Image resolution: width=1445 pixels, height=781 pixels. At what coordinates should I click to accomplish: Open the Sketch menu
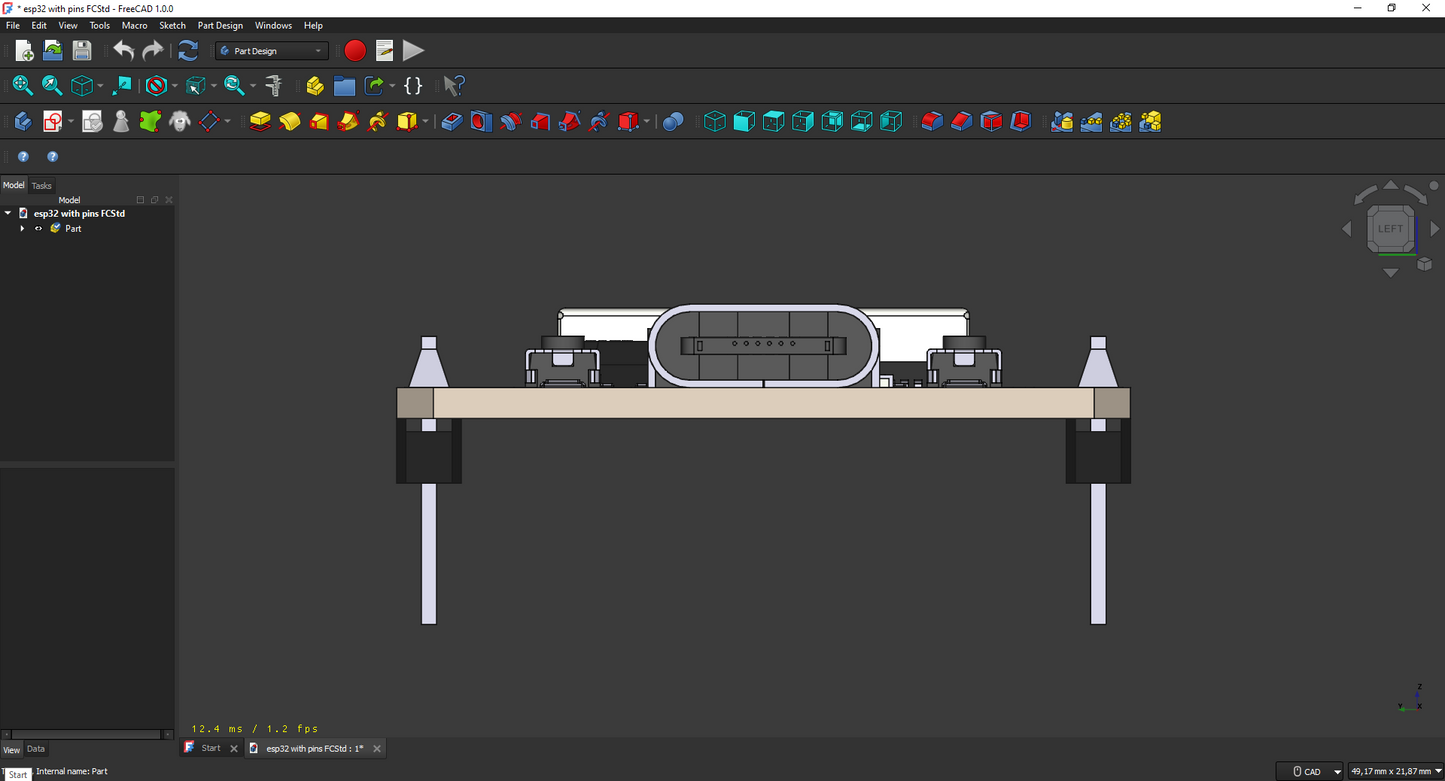[x=172, y=25]
